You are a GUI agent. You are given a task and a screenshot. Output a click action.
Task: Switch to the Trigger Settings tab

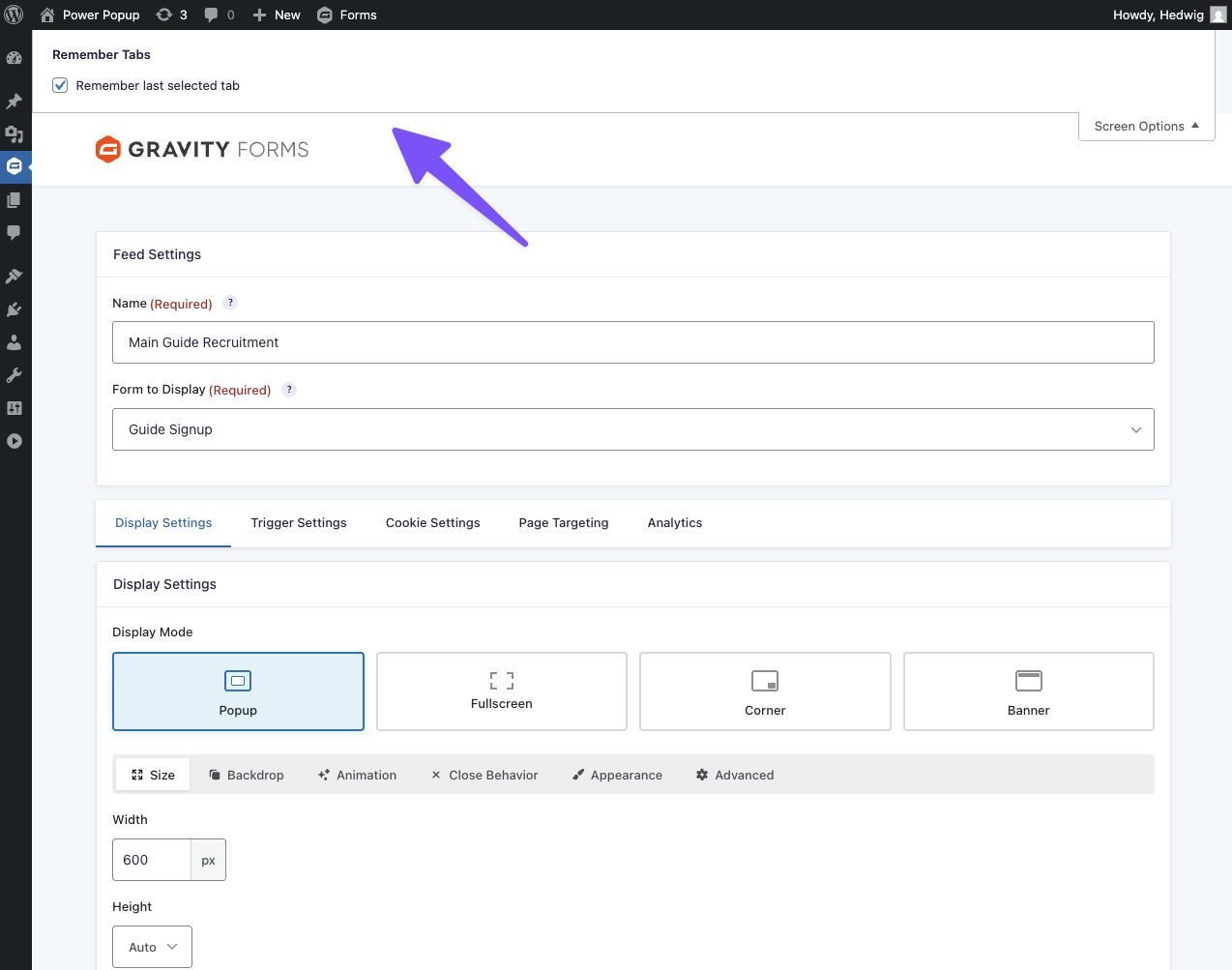tap(299, 523)
